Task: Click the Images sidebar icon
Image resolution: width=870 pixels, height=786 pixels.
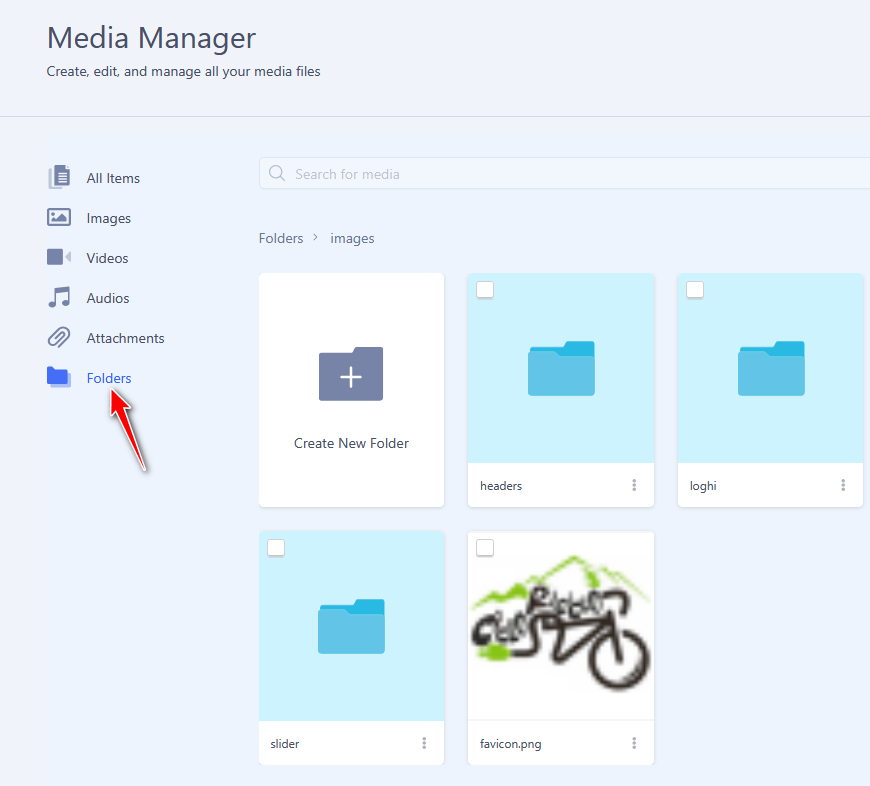Action: pyautogui.click(x=59, y=218)
